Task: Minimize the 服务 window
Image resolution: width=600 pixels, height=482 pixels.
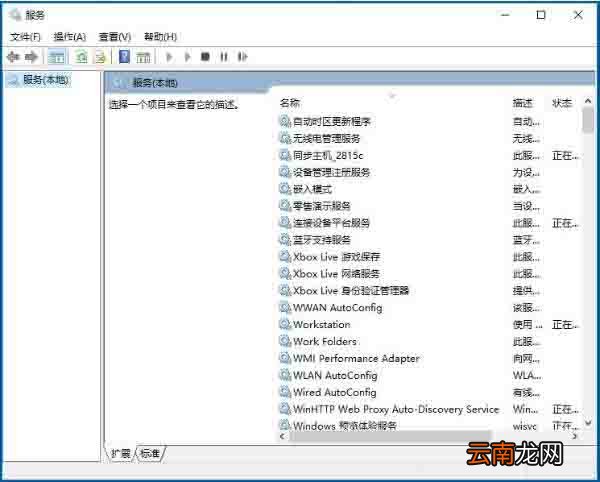Action: pos(505,15)
